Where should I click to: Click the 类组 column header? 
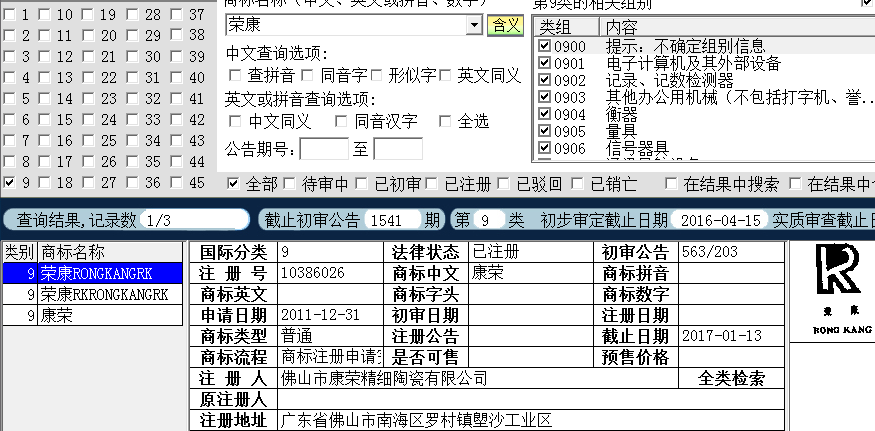pos(566,27)
